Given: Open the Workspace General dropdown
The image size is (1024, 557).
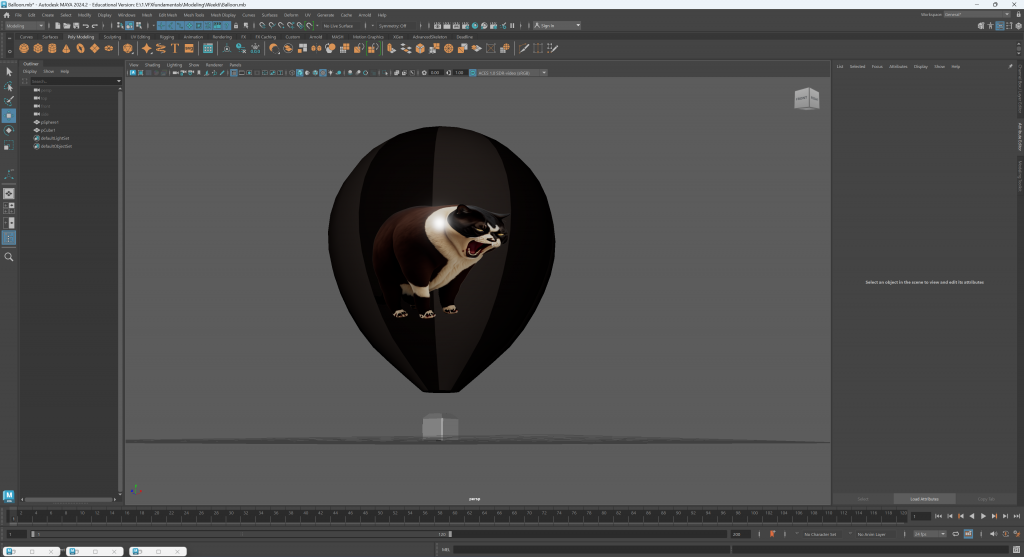Looking at the screenshot, I should click(x=976, y=14).
